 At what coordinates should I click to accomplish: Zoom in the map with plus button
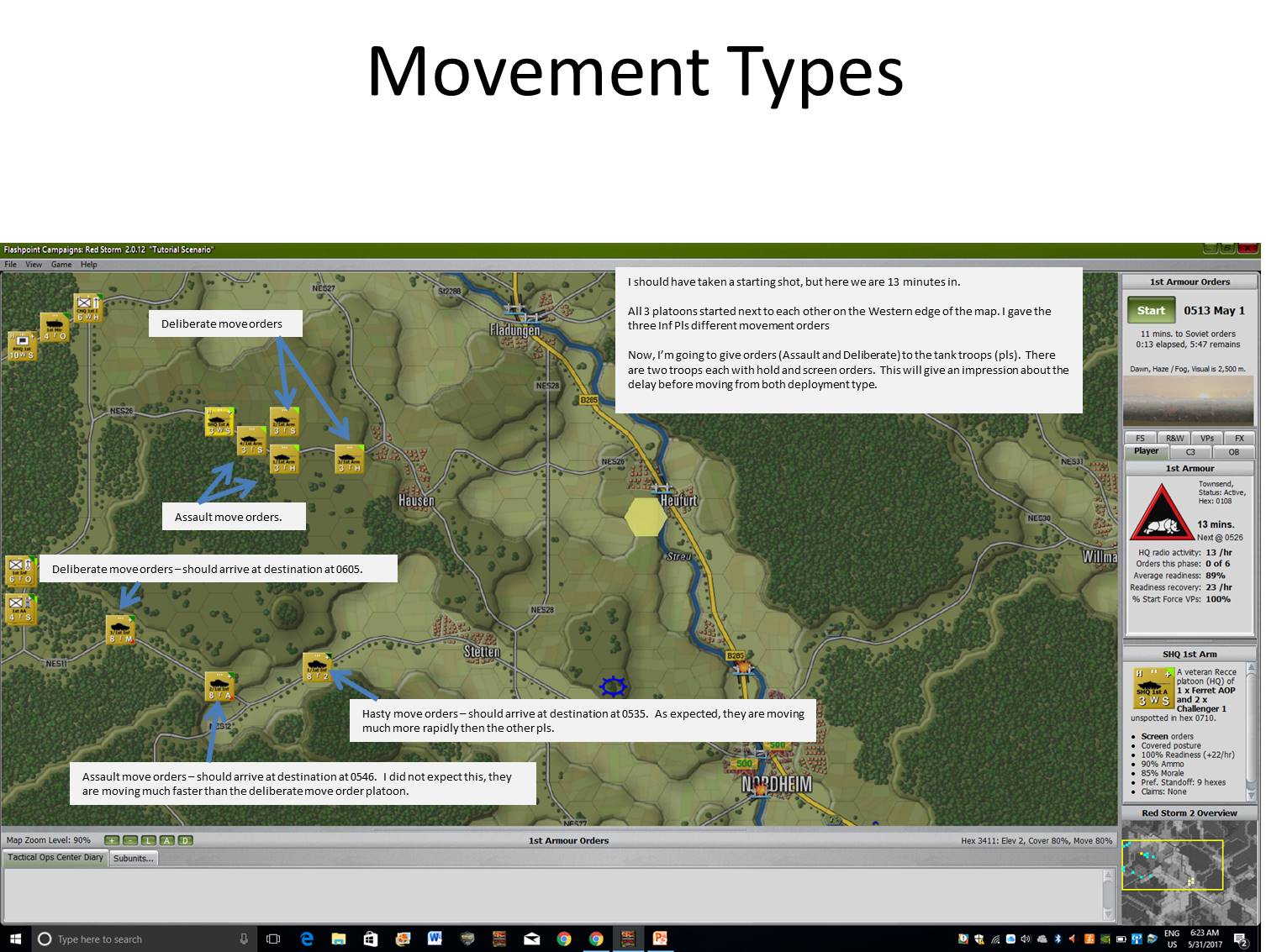112,840
